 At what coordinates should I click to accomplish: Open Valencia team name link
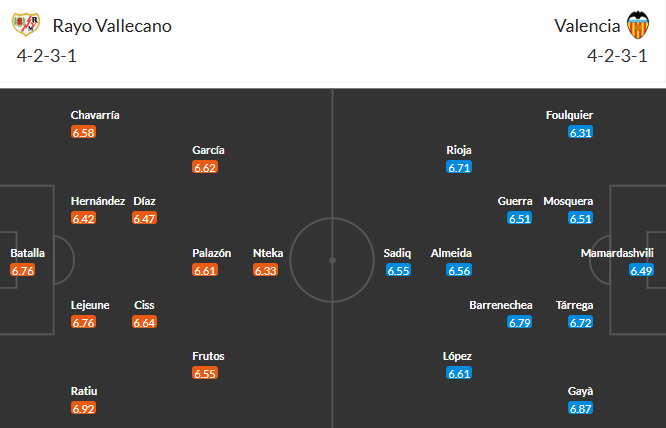click(x=584, y=26)
